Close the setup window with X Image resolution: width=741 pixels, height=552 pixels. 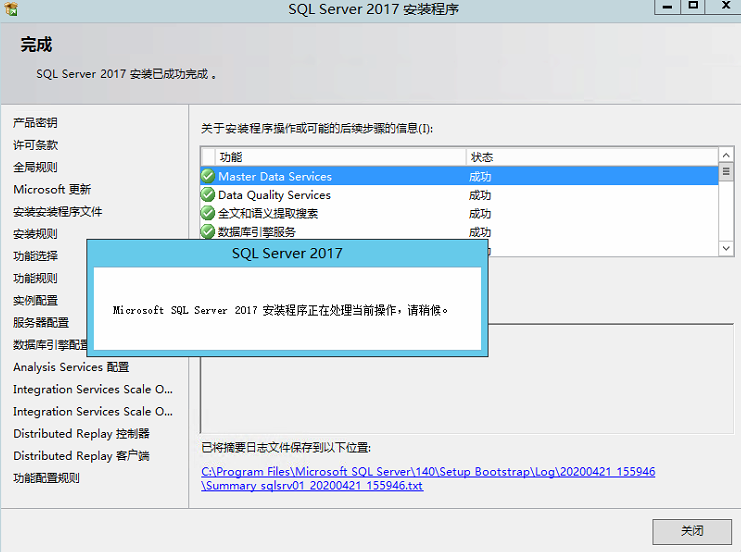pos(726,7)
